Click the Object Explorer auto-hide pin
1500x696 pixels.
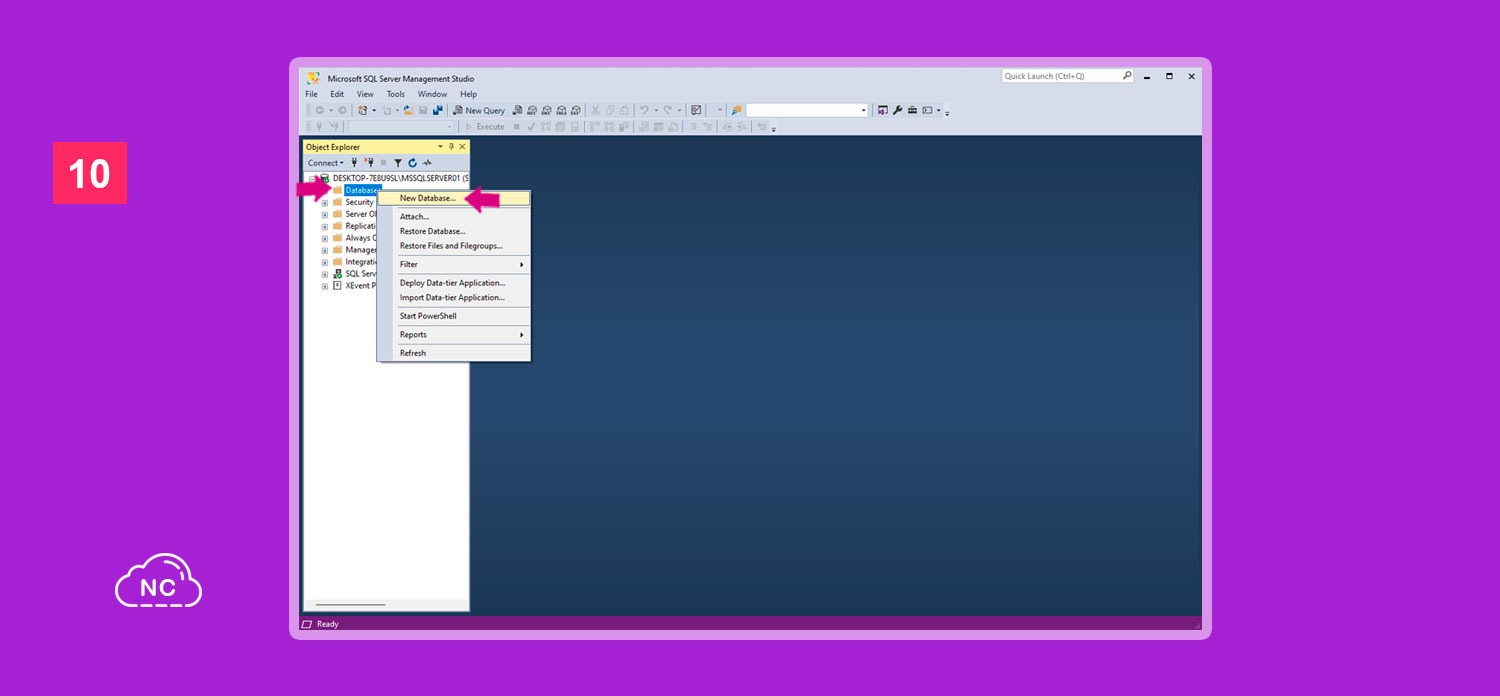click(451, 147)
